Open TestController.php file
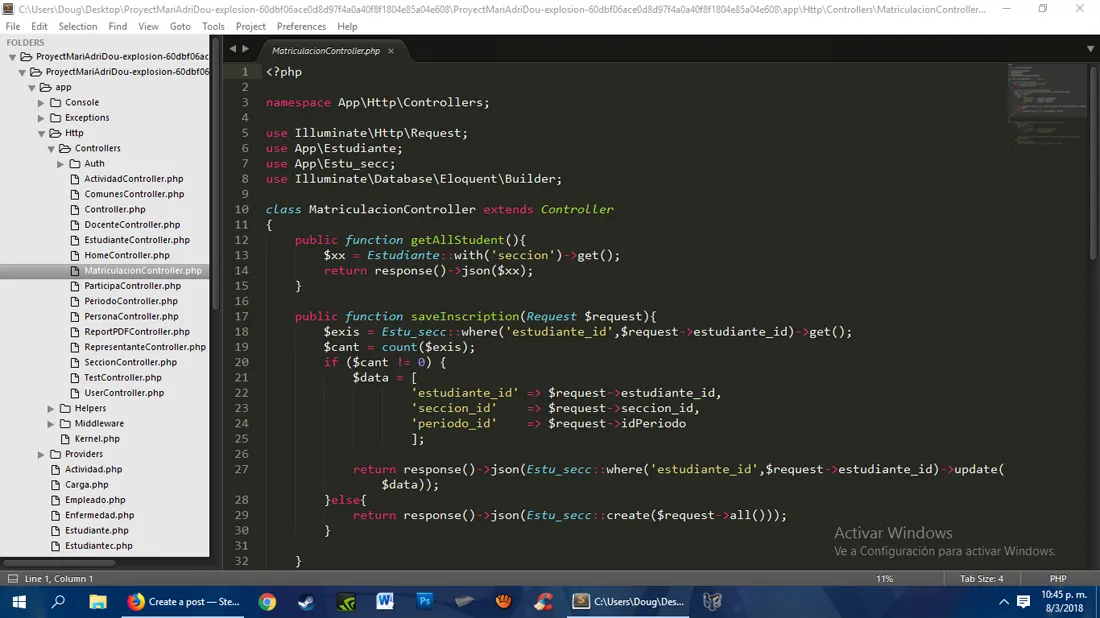This screenshot has height=618, width=1100. [x=123, y=378]
